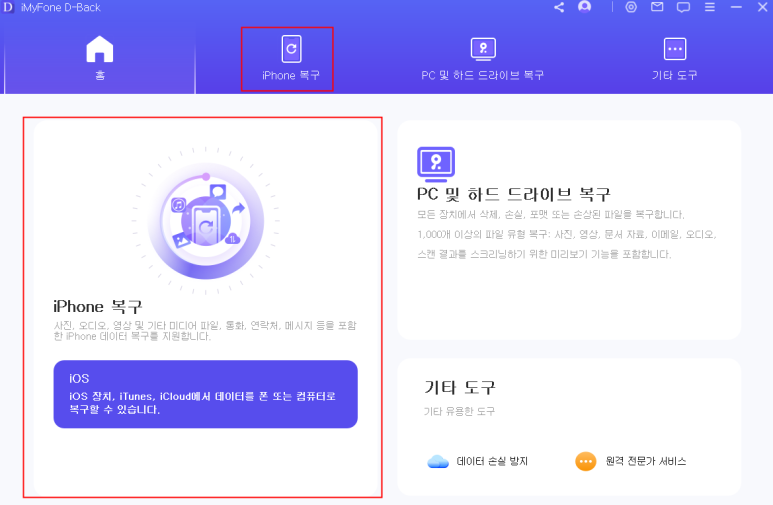Image resolution: width=773 pixels, height=505 pixels.
Task: Open the 홈 tab
Action: [100, 58]
